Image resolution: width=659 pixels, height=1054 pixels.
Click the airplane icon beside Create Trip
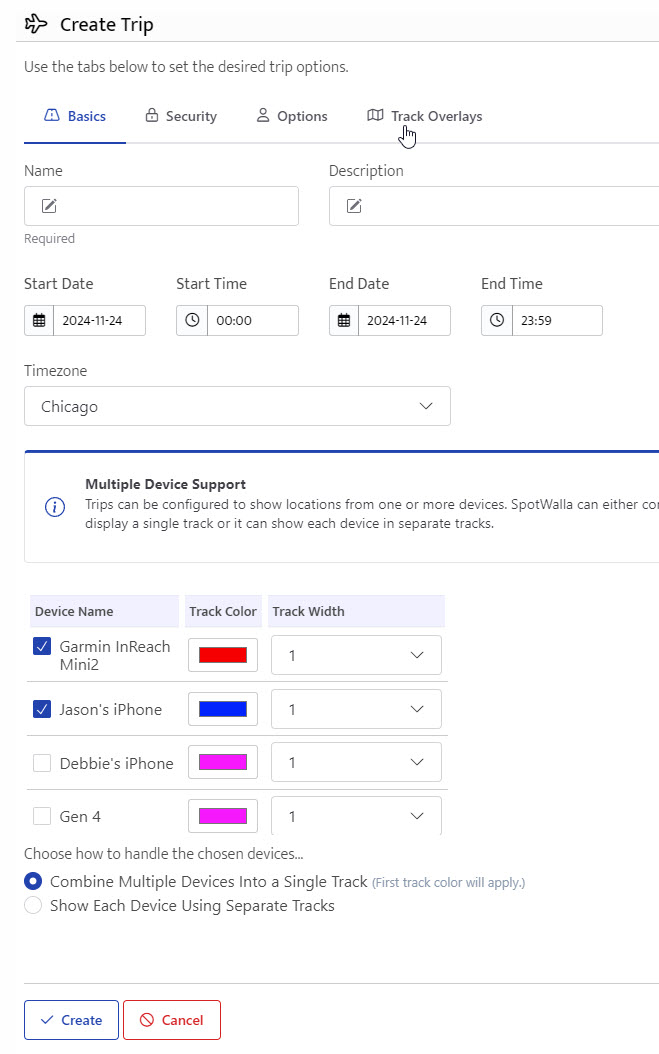36,24
